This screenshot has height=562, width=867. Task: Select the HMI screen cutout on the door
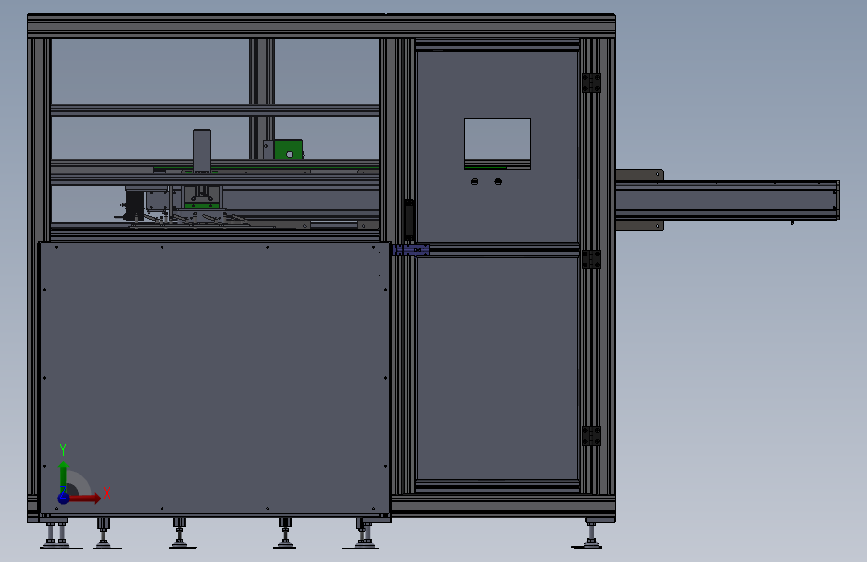point(497,144)
